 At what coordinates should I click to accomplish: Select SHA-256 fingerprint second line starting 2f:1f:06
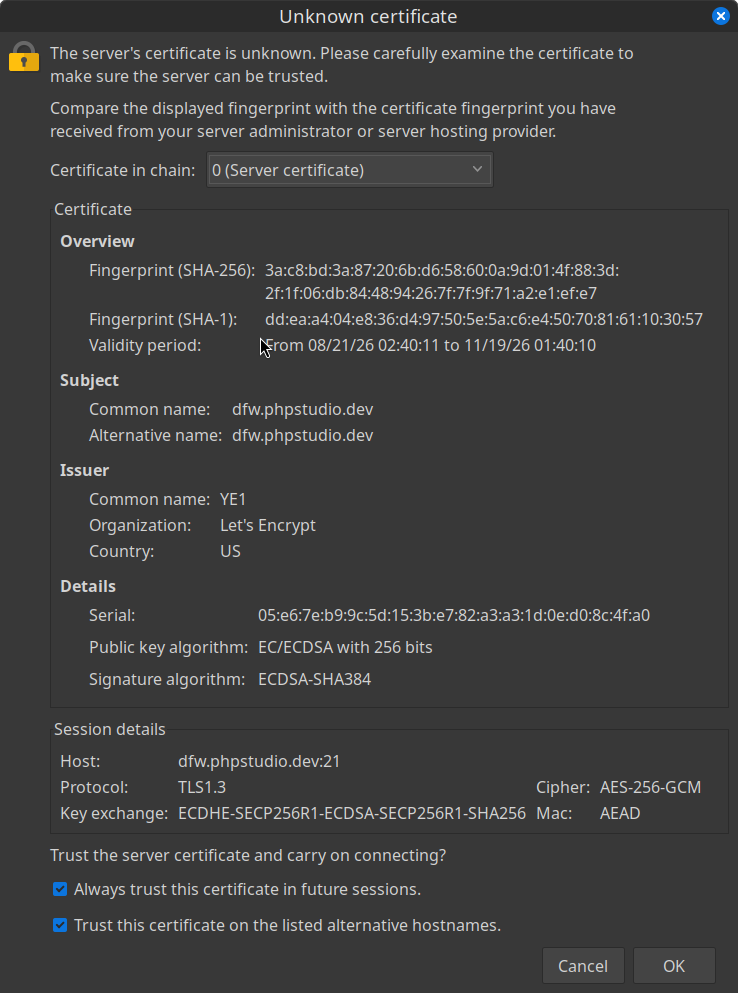click(431, 293)
